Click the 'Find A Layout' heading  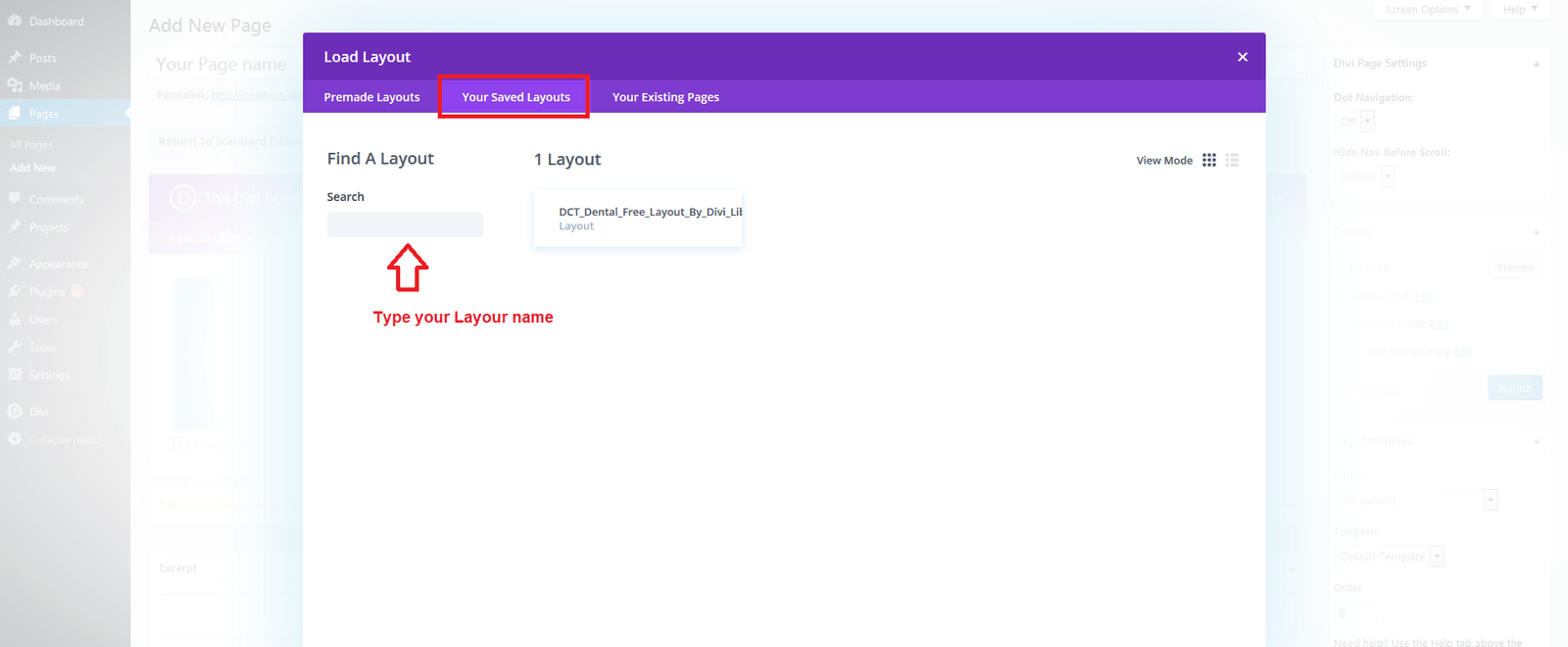click(x=380, y=159)
